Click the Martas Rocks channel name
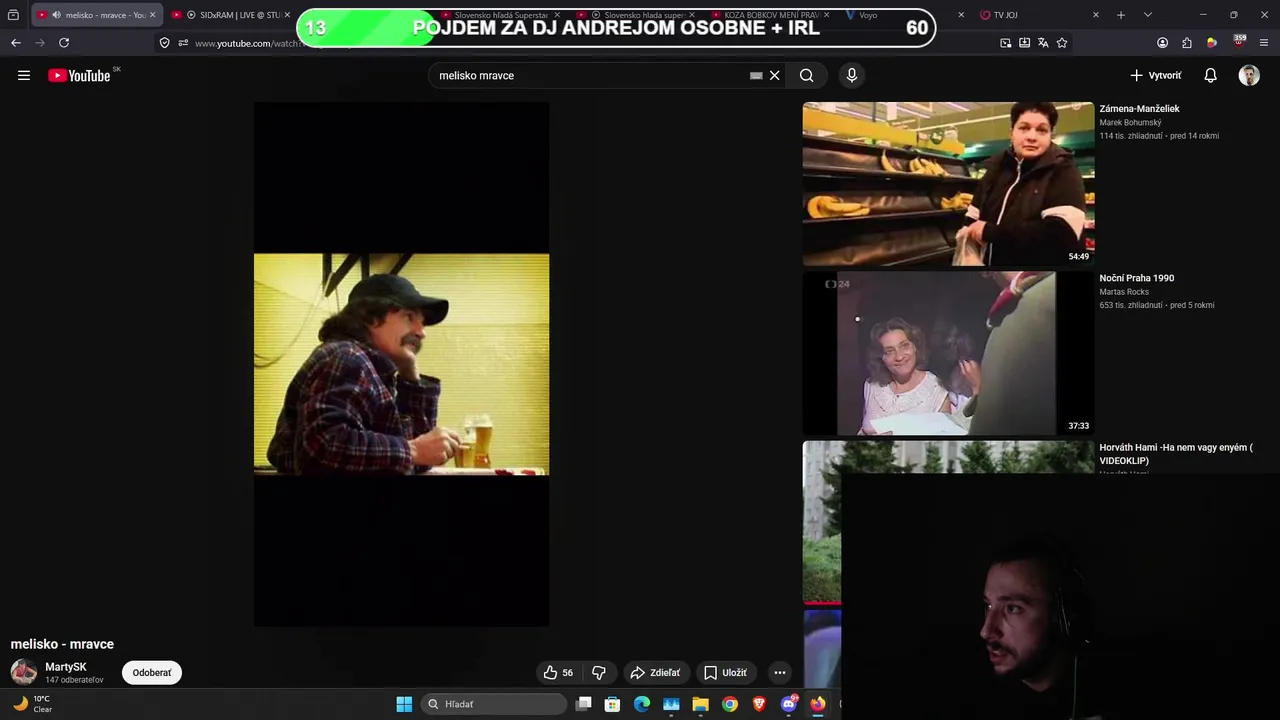The image size is (1280, 720). (x=1124, y=292)
